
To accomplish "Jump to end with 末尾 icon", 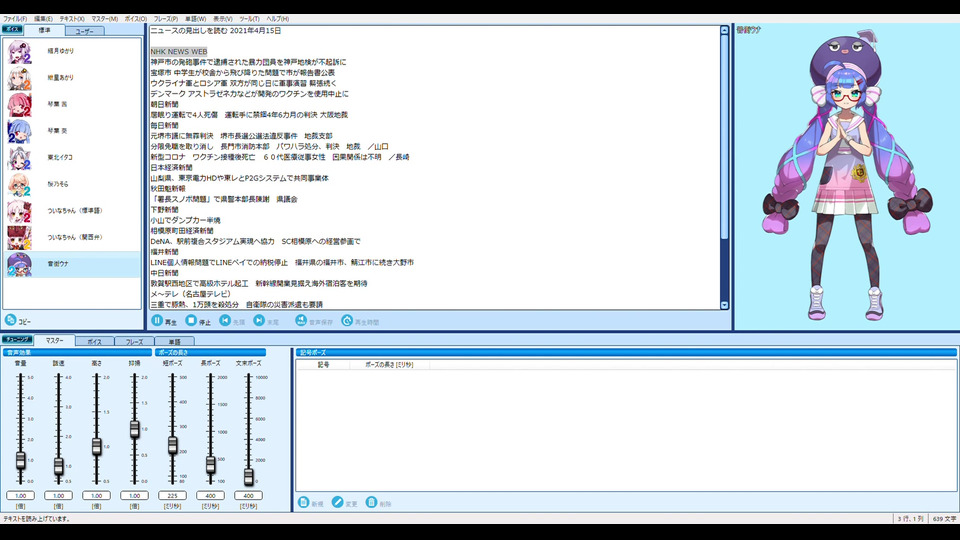I will tap(259, 320).
